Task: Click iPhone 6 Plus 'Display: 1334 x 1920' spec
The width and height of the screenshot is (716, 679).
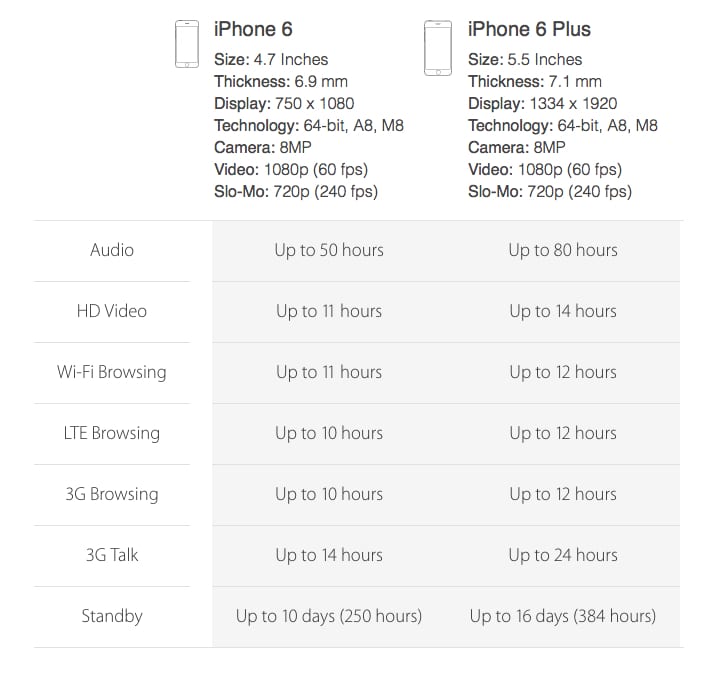Action: coord(542,103)
